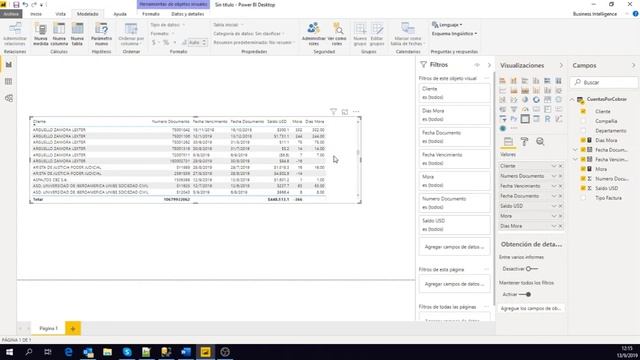
Task: Click the Buscar fields search box
Action: click(x=604, y=82)
